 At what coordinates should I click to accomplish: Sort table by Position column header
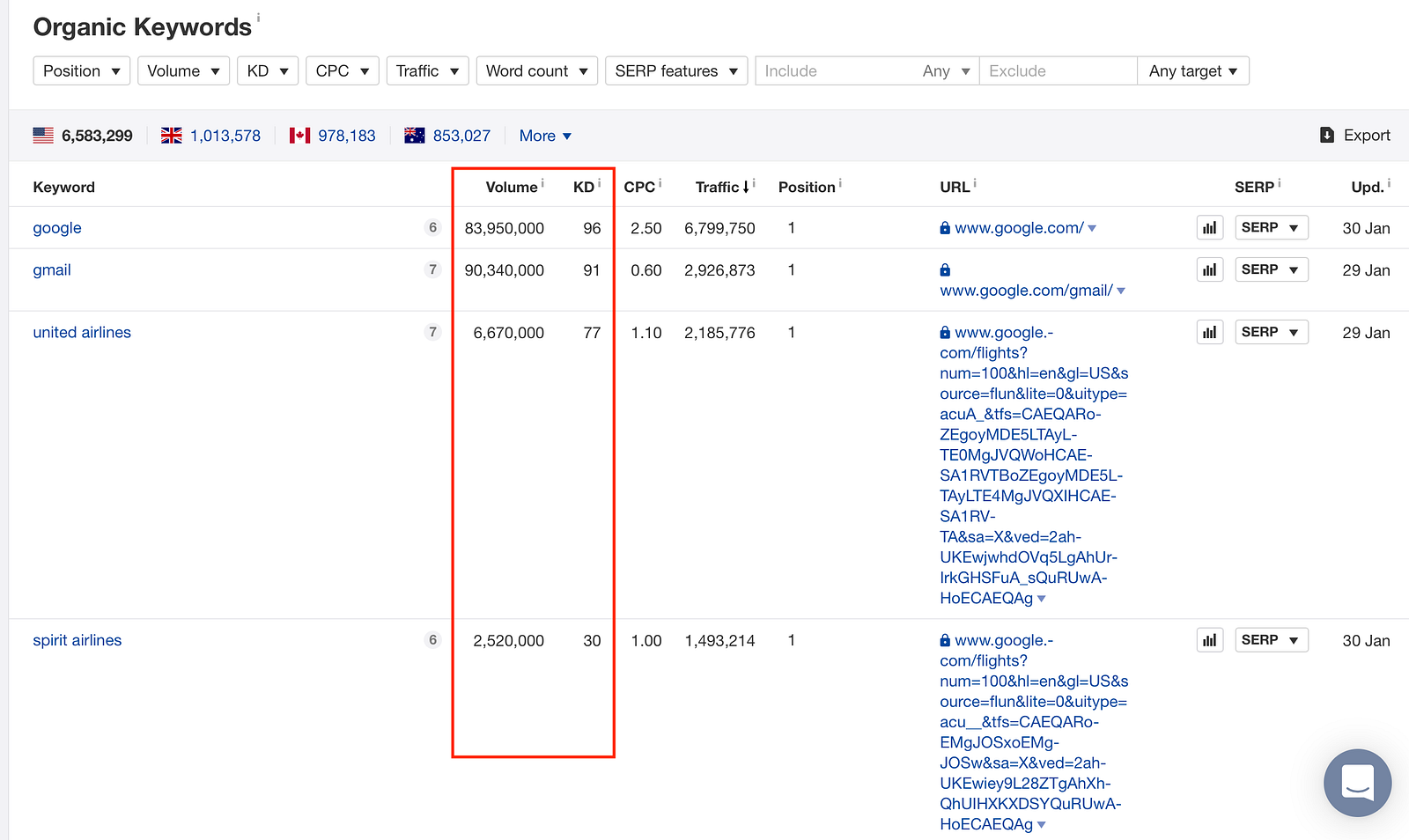coord(807,188)
